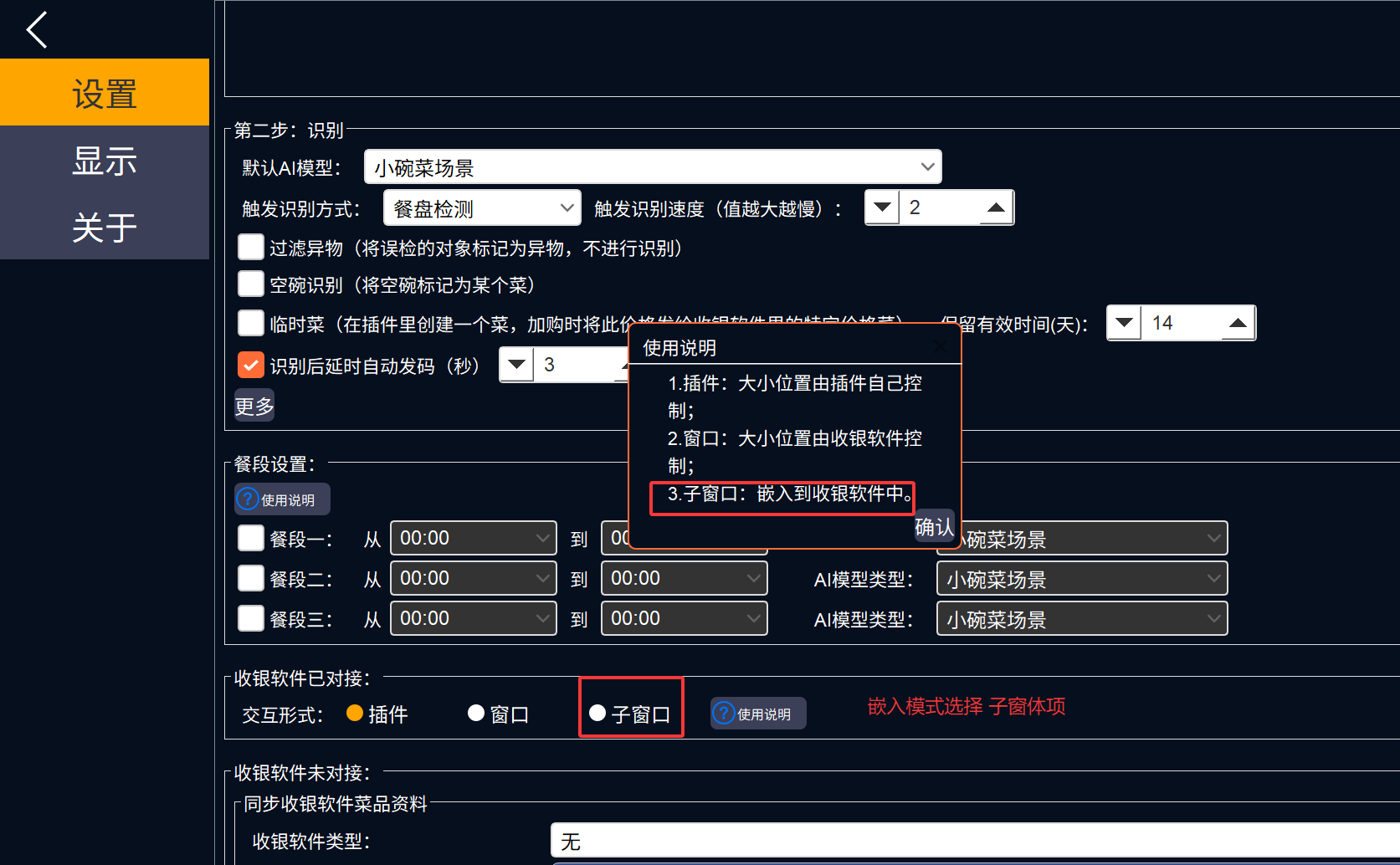Open the 关于 tab

pyautogui.click(x=105, y=227)
